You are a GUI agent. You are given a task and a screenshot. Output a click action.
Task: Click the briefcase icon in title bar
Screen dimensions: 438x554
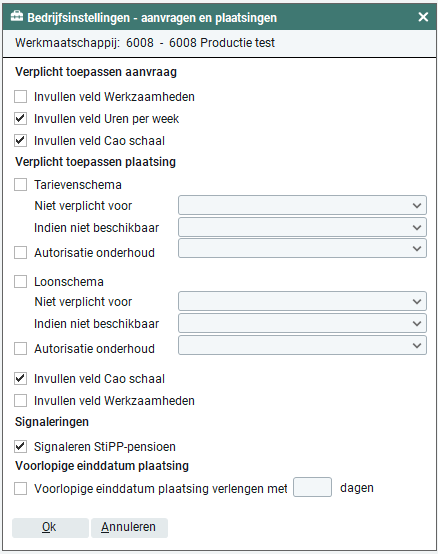pyautogui.click(x=17, y=17)
